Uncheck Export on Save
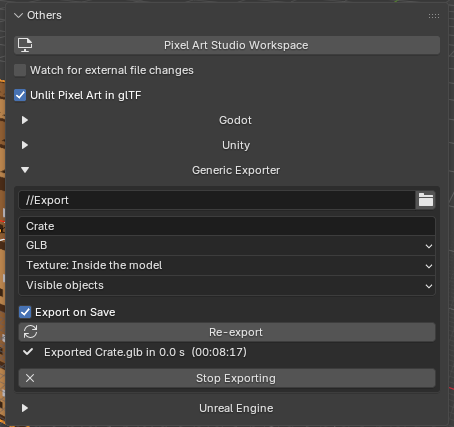The width and height of the screenshot is (454, 427). click(x=25, y=312)
